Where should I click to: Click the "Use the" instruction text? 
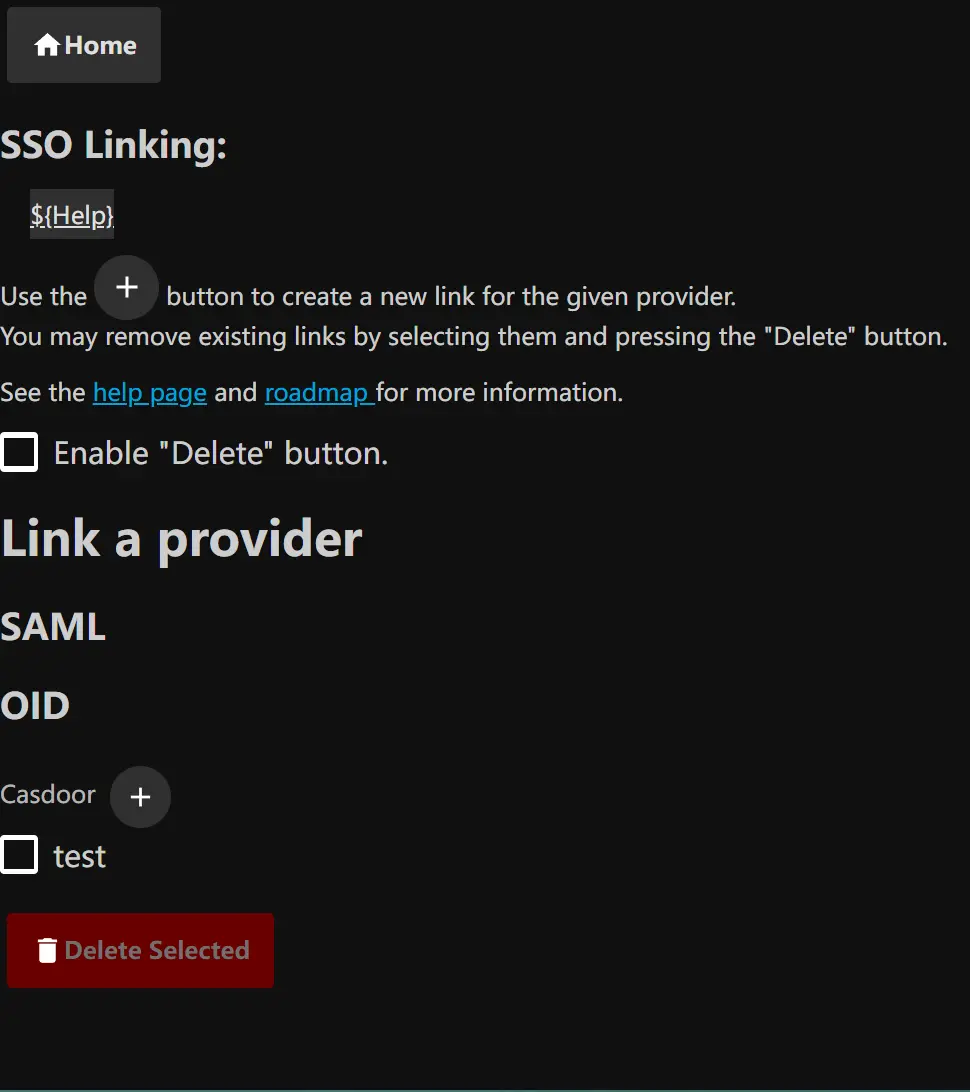44,297
